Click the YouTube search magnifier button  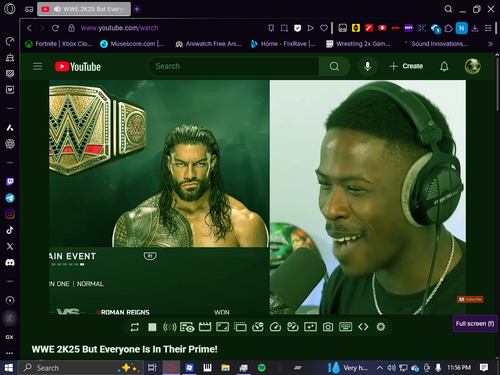point(334,66)
